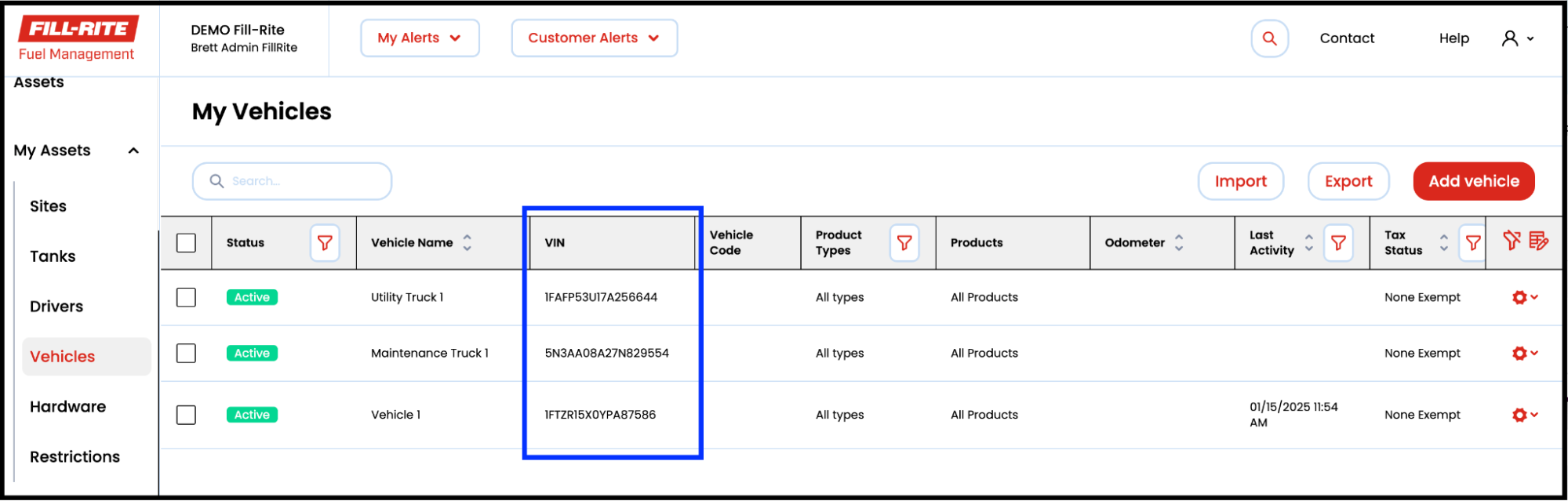Screen dimensions: 1568x501
Task: Filter by Last Activity
Action: [x=1338, y=243]
